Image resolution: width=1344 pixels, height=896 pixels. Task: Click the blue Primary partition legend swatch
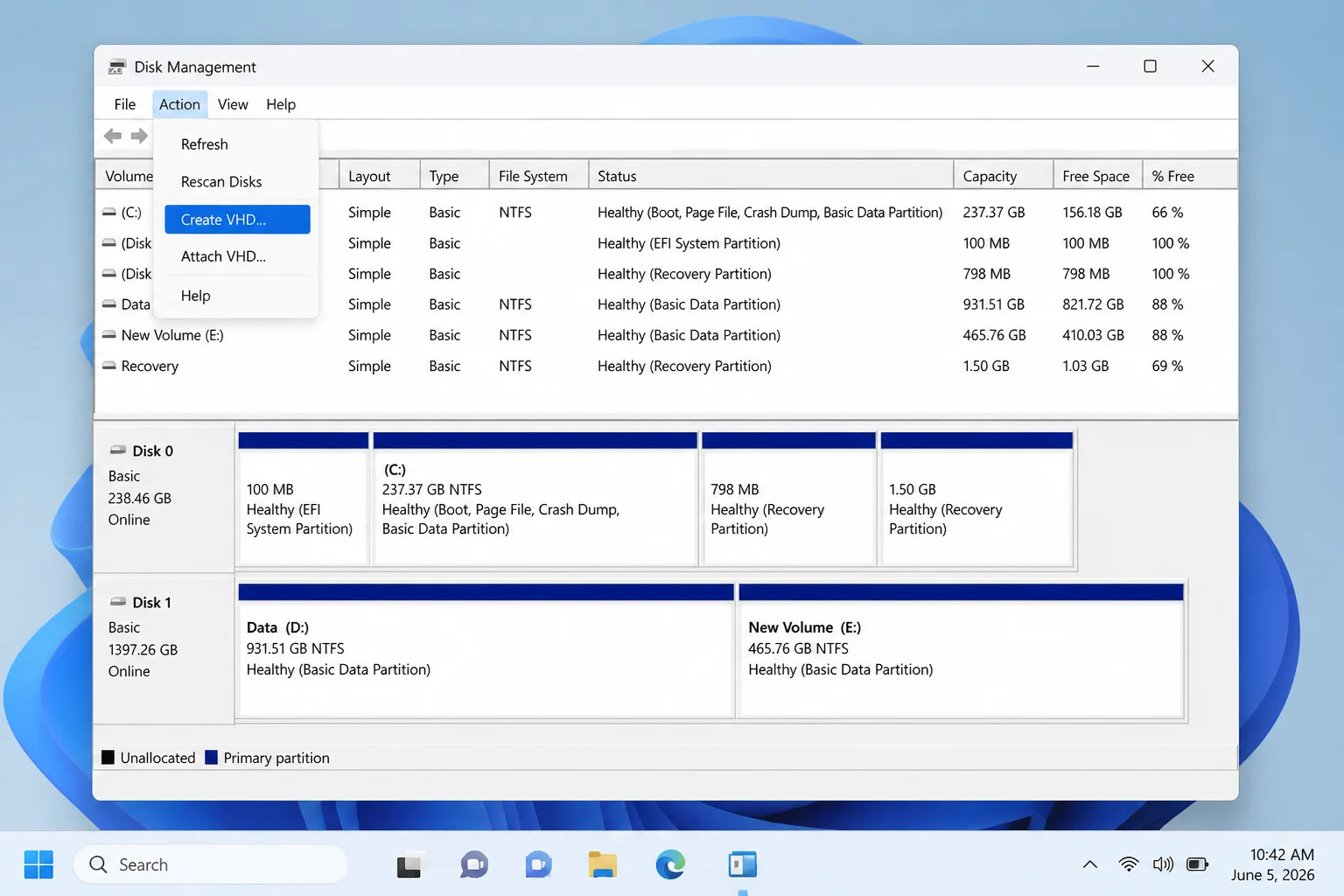(211, 758)
